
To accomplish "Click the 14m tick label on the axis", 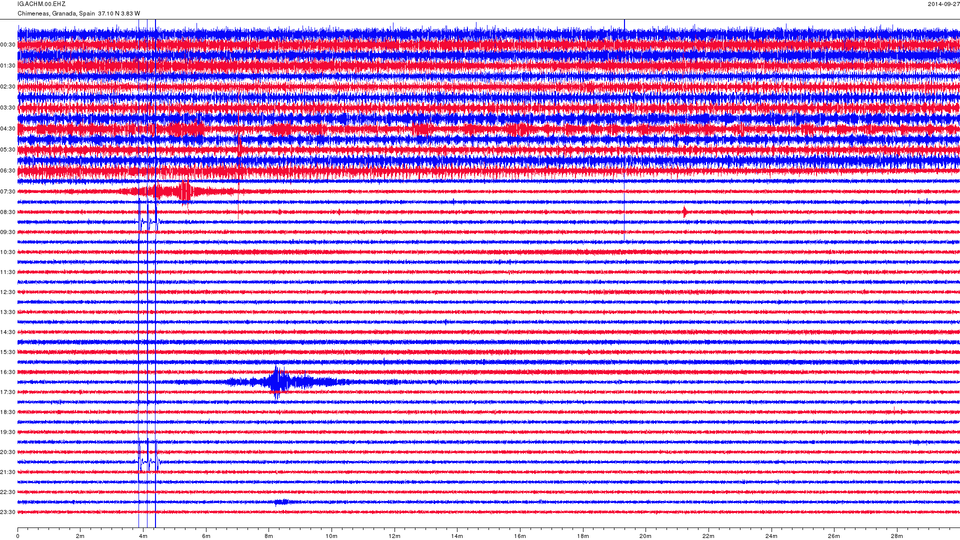I will [x=457, y=536].
